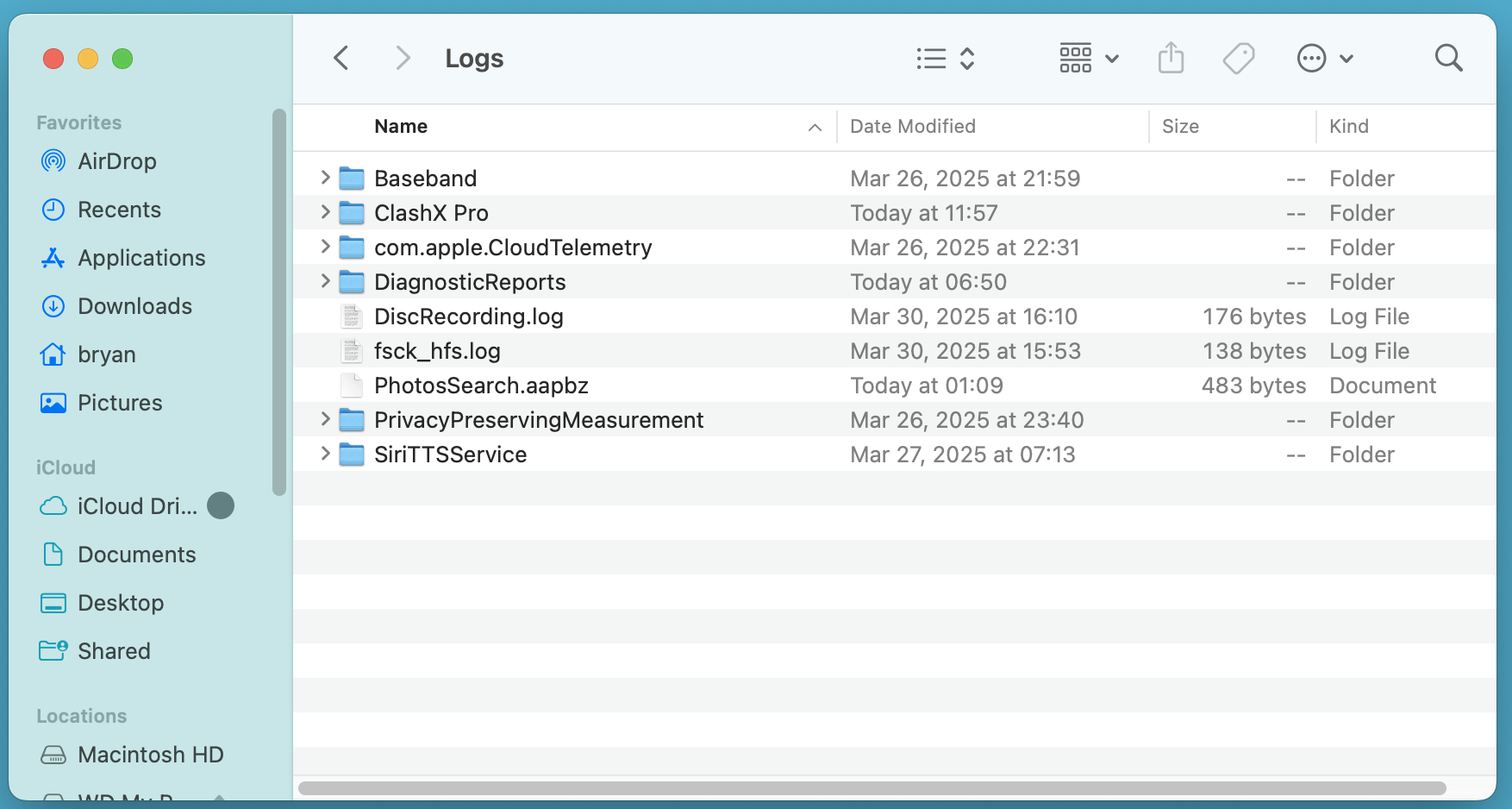
Task: Select Recents in the sidebar
Action: [119, 210]
